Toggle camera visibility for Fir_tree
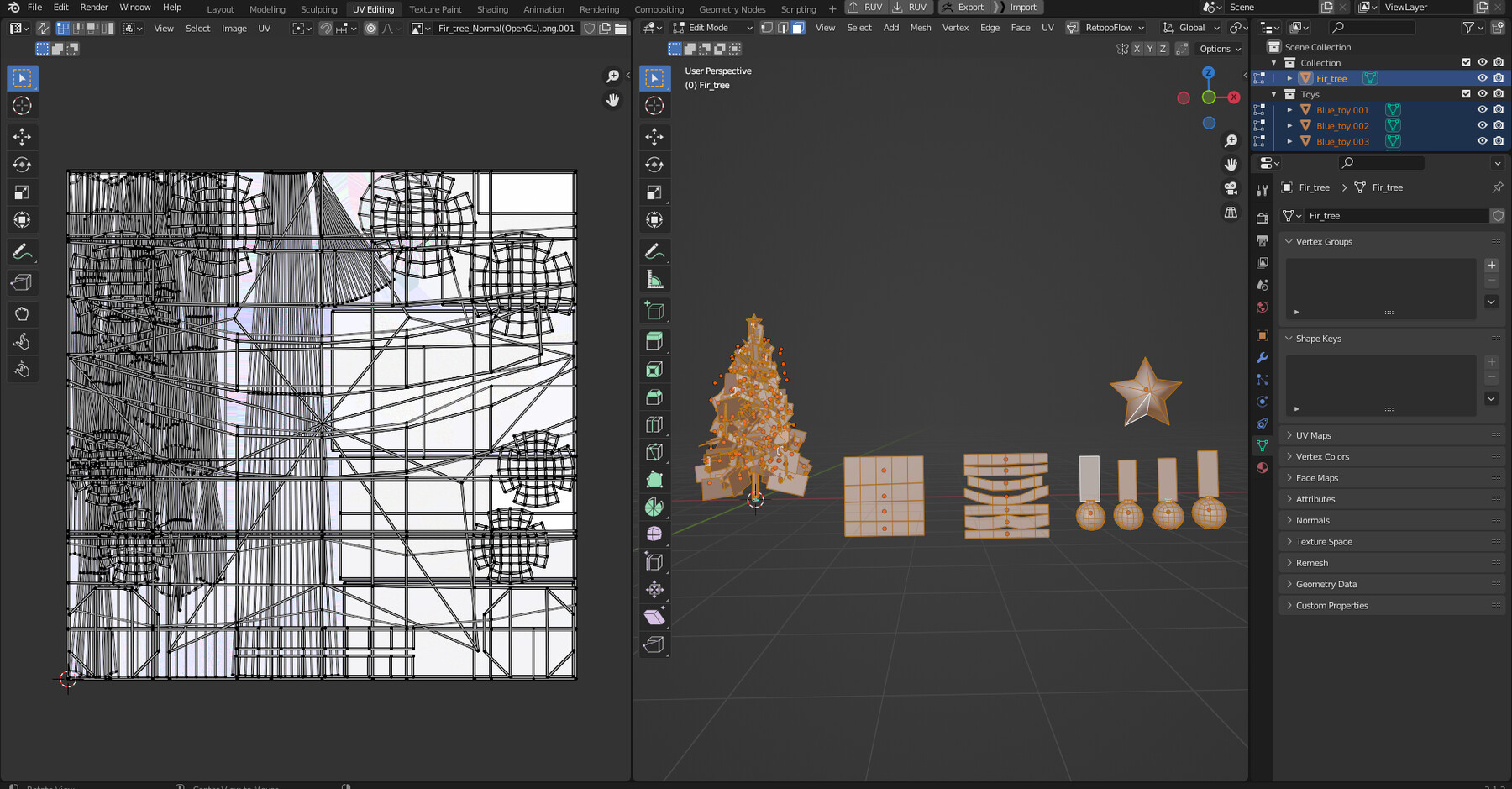This screenshot has width=1512, height=789. tap(1498, 77)
